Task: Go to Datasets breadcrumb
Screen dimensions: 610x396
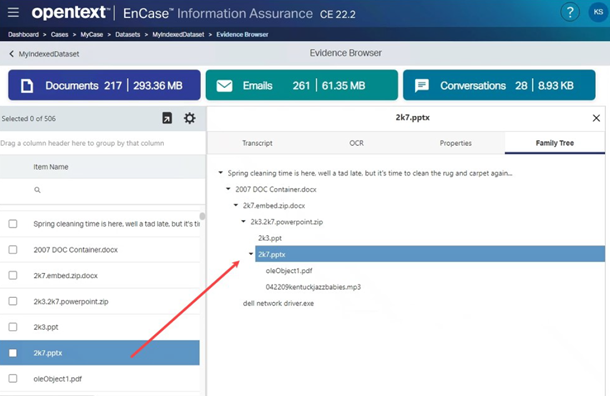Action: coord(128,35)
